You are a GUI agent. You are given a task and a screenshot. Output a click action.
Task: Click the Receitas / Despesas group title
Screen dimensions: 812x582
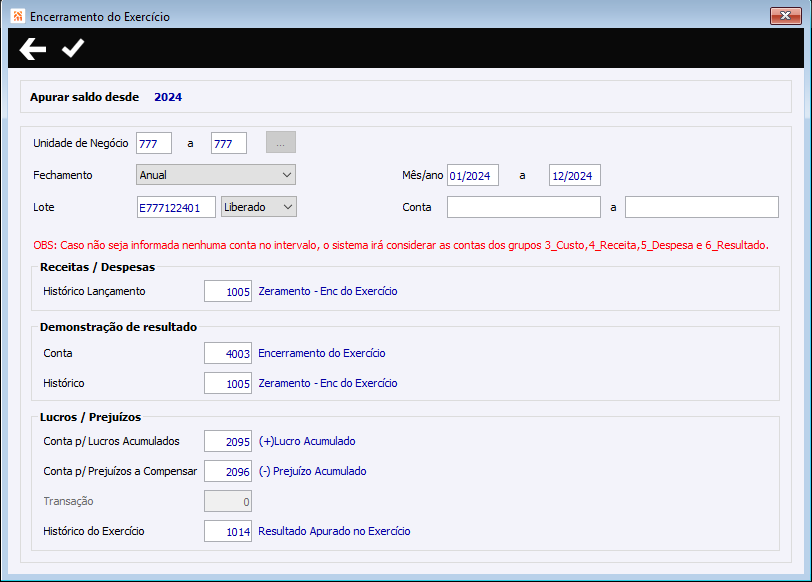(x=97, y=267)
